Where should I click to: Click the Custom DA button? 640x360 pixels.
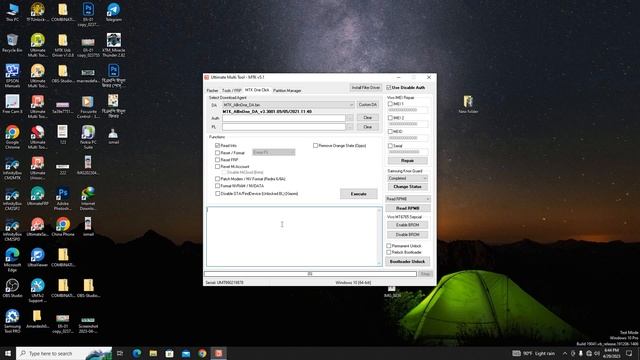point(367,105)
